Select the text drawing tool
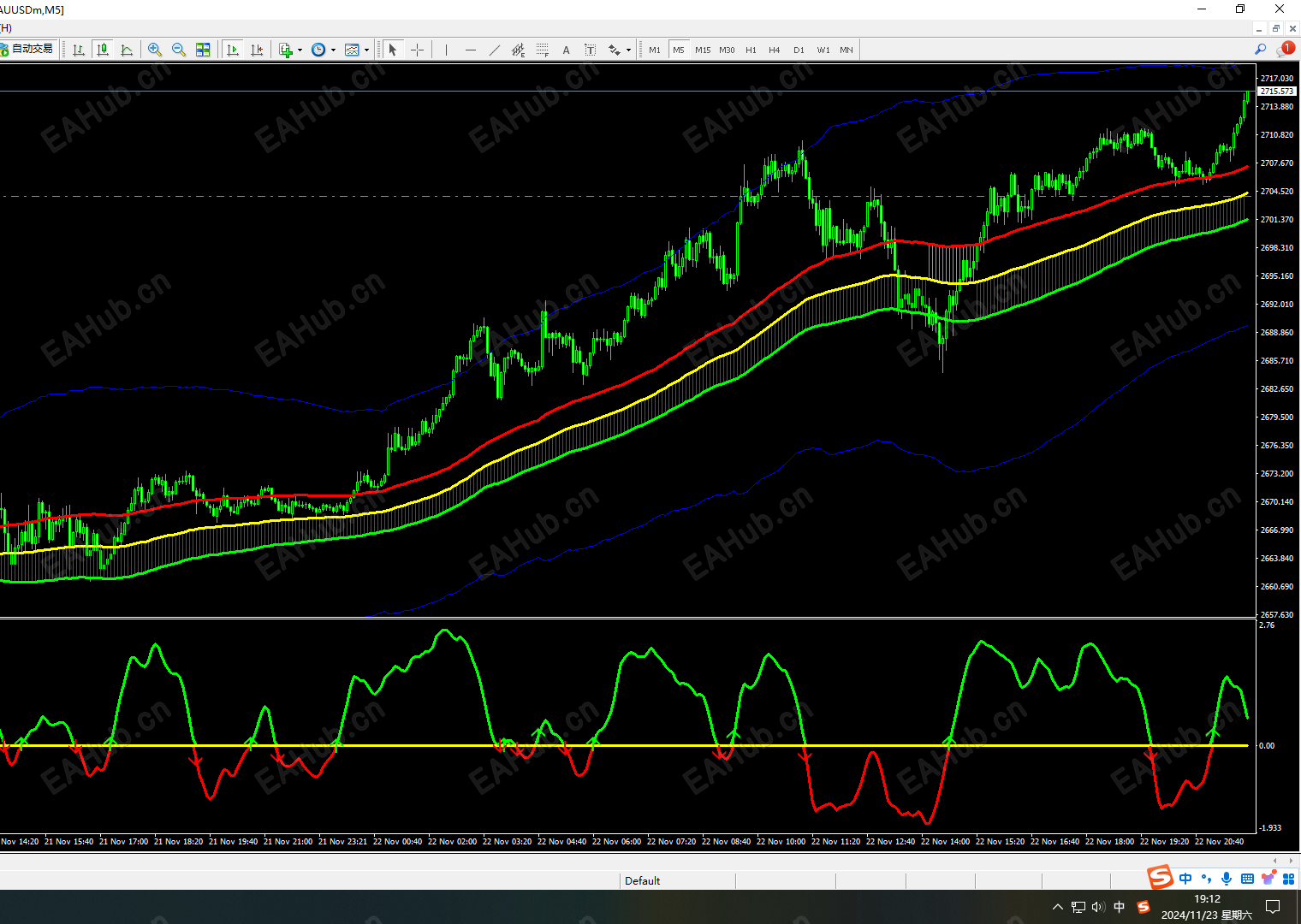This screenshot has height=924, width=1301. pos(566,50)
